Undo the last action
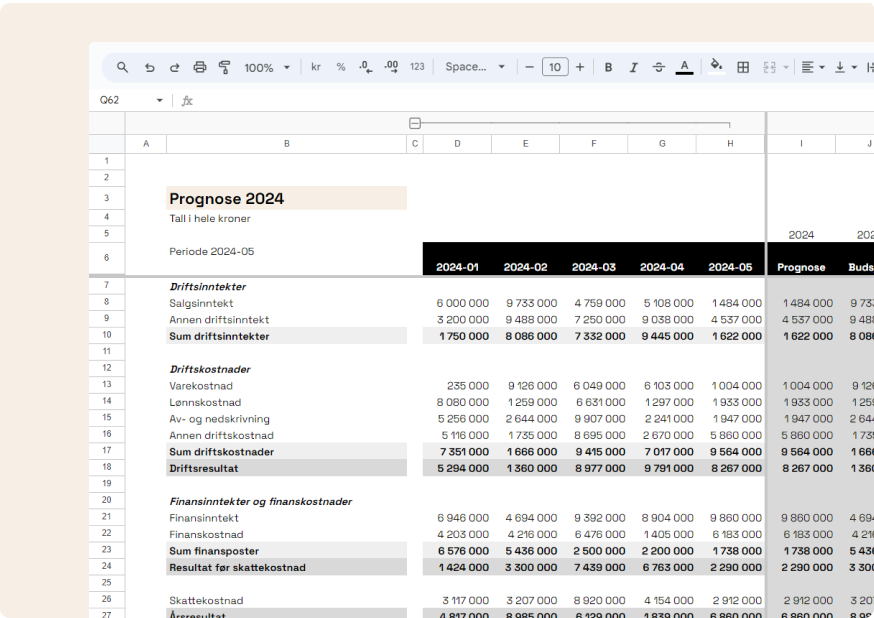The image size is (874, 618). click(150, 67)
